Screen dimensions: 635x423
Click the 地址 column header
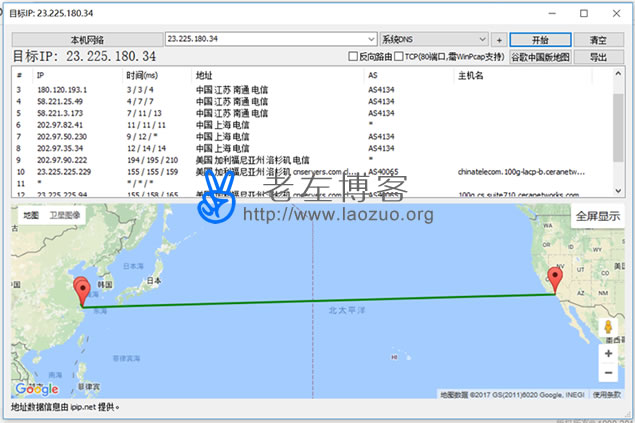tap(279, 75)
